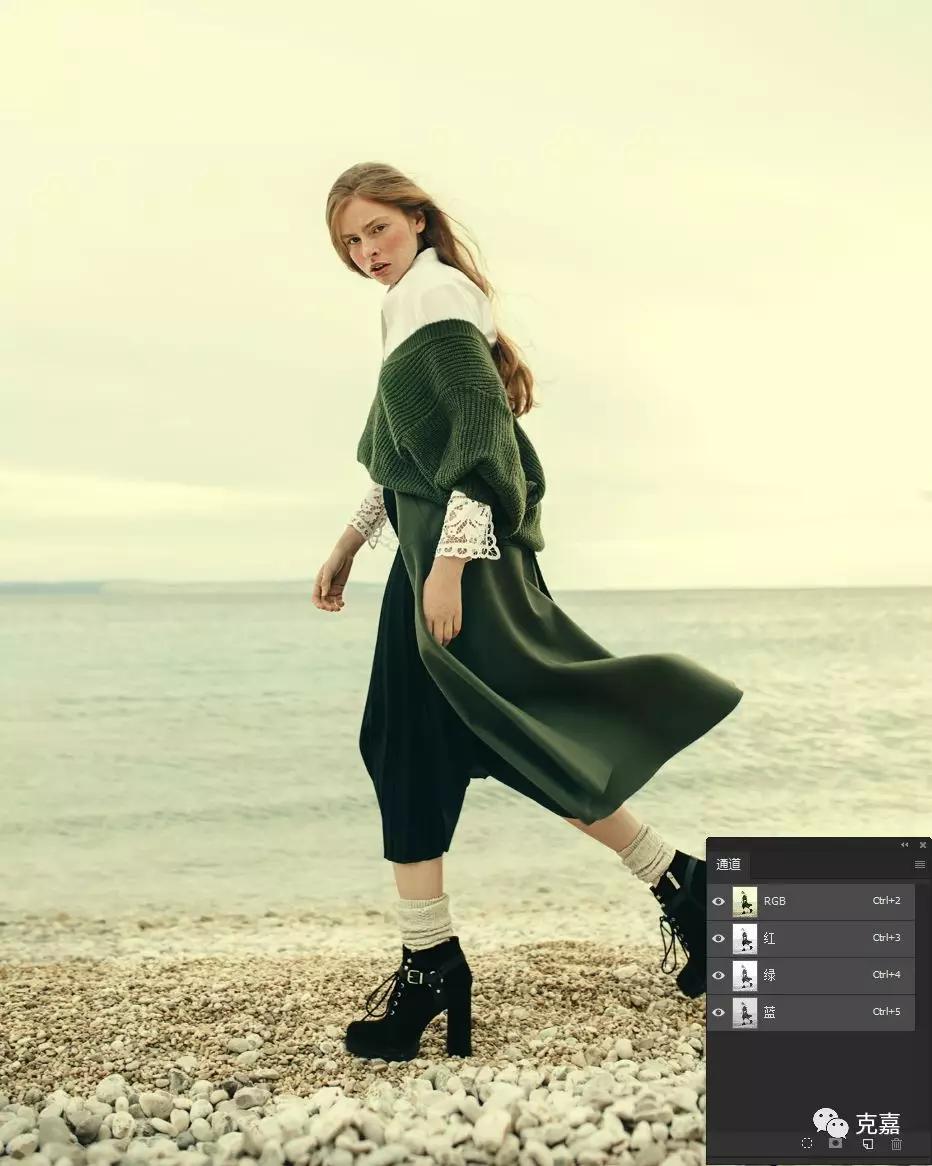Hide the RGB composite channel eye

coord(719,901)
